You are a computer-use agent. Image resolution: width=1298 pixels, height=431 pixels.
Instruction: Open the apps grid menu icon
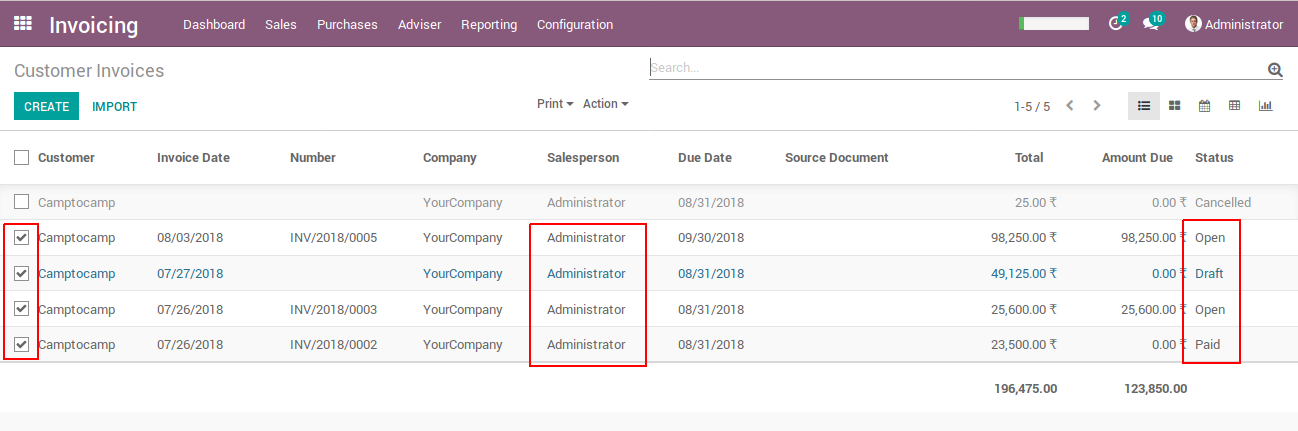coord(22,23)
